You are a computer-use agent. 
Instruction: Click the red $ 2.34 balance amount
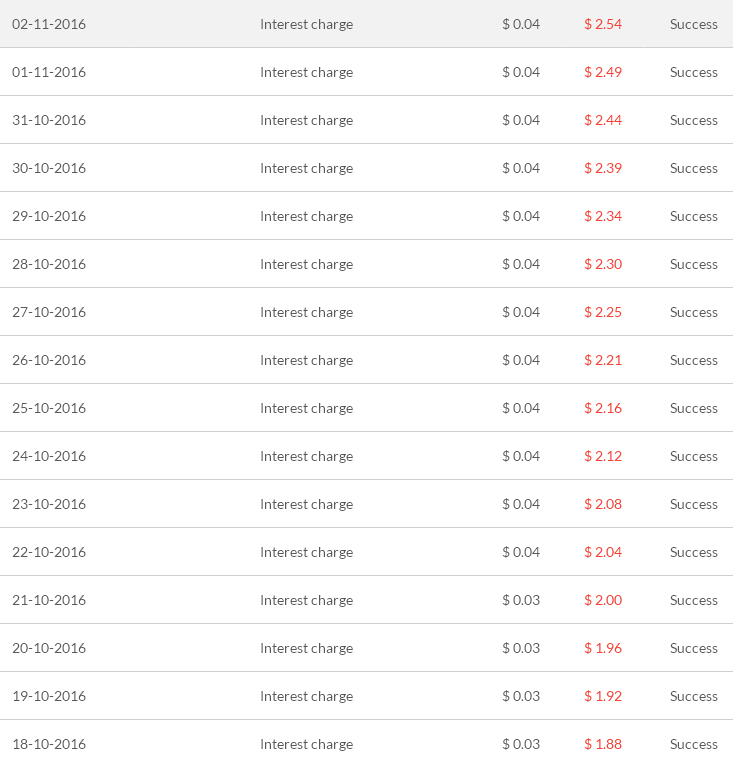pos(603,216)
